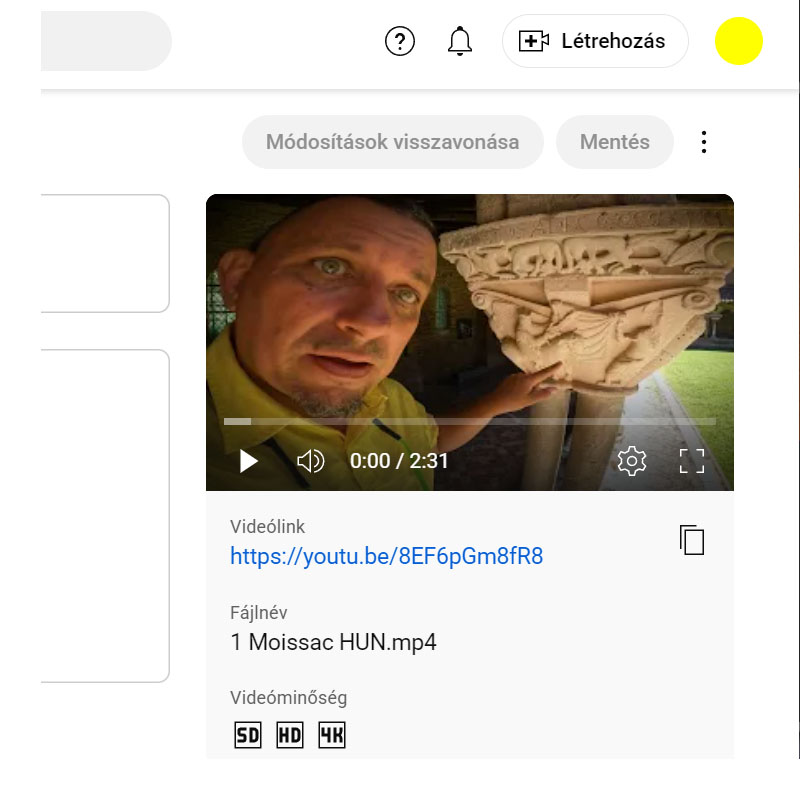Click the Létrehozás create button
Viewport: 800px width, 800px height.
coord(595,41)
